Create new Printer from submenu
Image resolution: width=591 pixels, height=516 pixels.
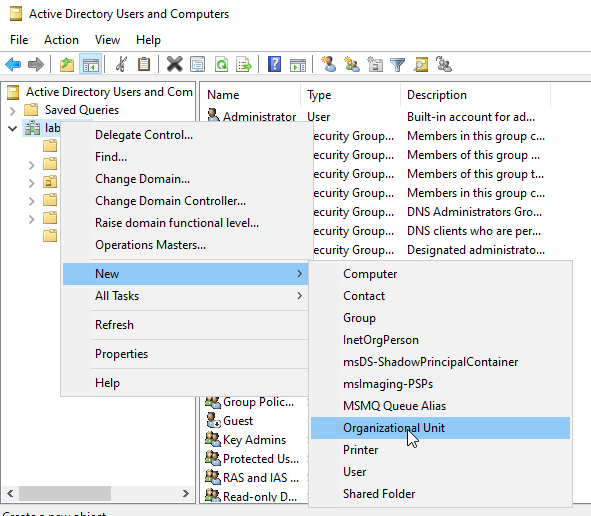click(440, 450)
